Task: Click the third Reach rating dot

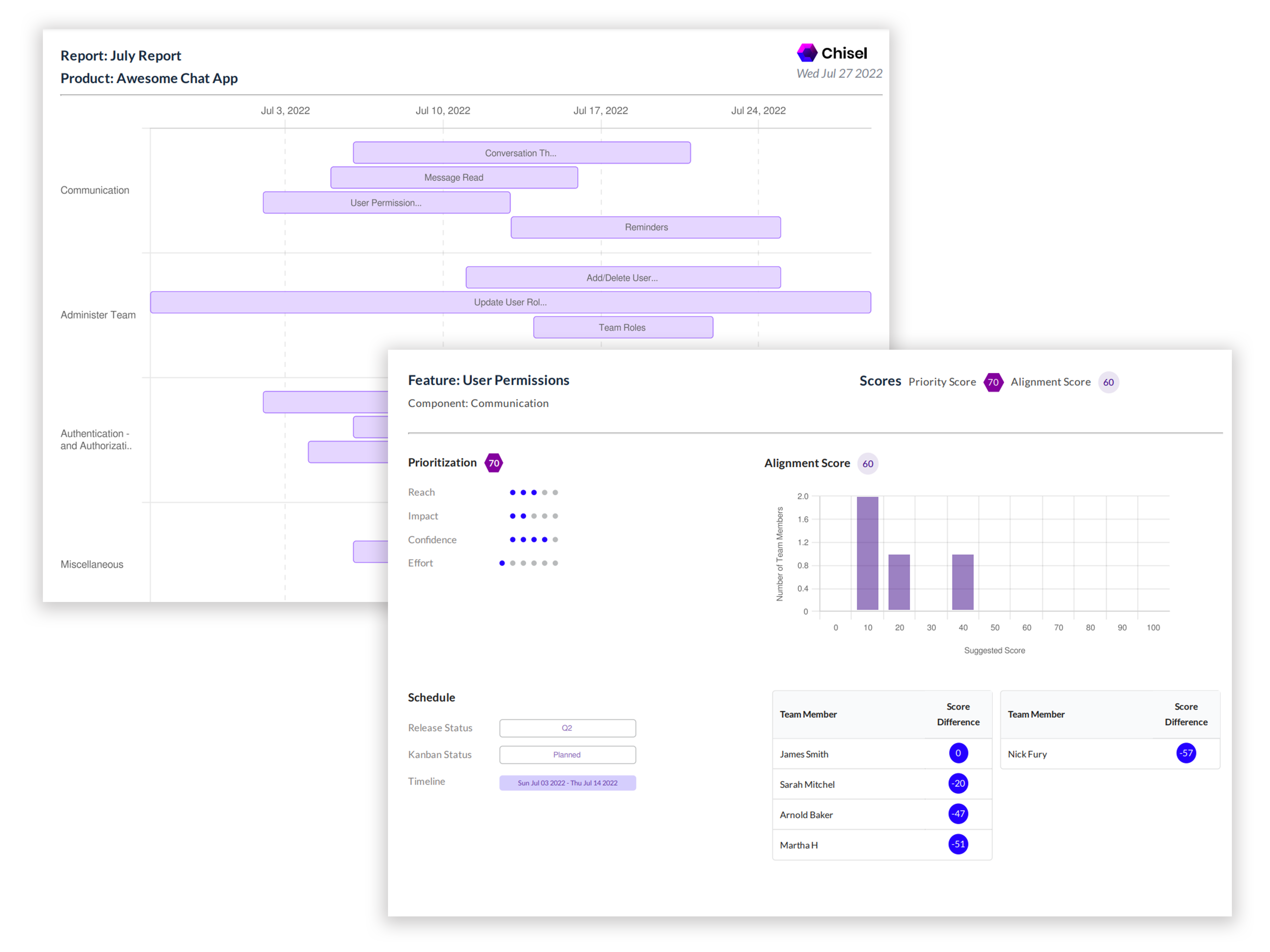Action: pos(534,493)
